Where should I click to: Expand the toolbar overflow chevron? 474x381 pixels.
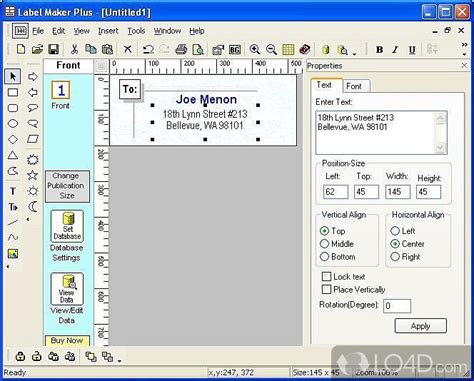click(464, 44)
